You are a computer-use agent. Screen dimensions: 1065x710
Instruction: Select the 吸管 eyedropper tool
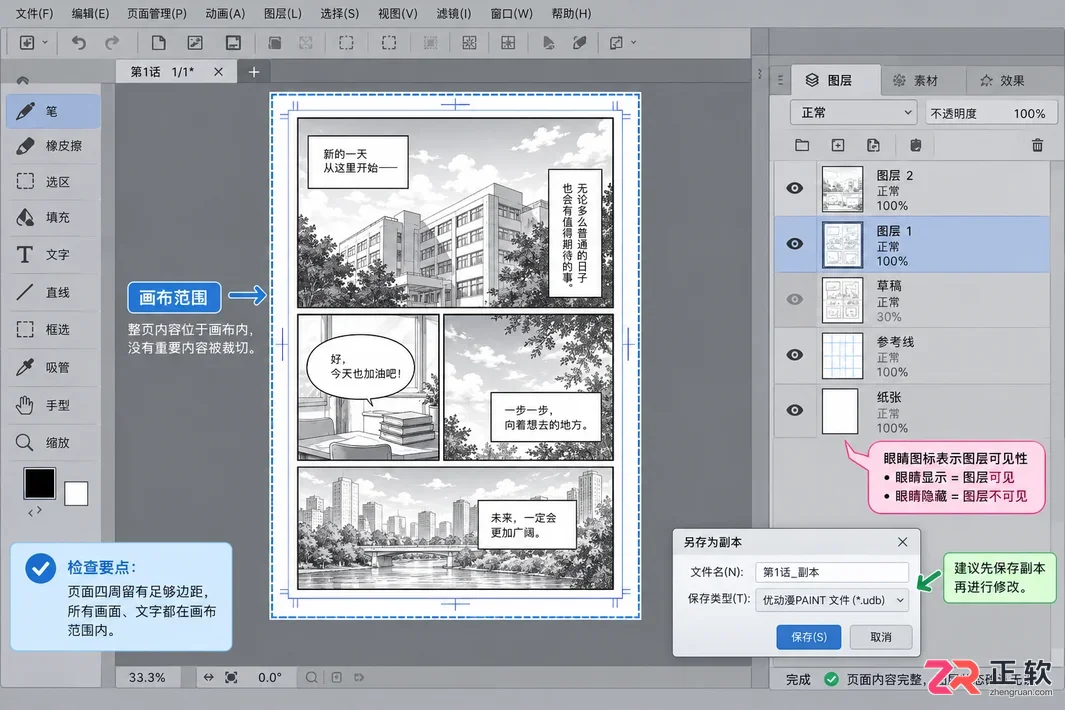pos(54,368)
